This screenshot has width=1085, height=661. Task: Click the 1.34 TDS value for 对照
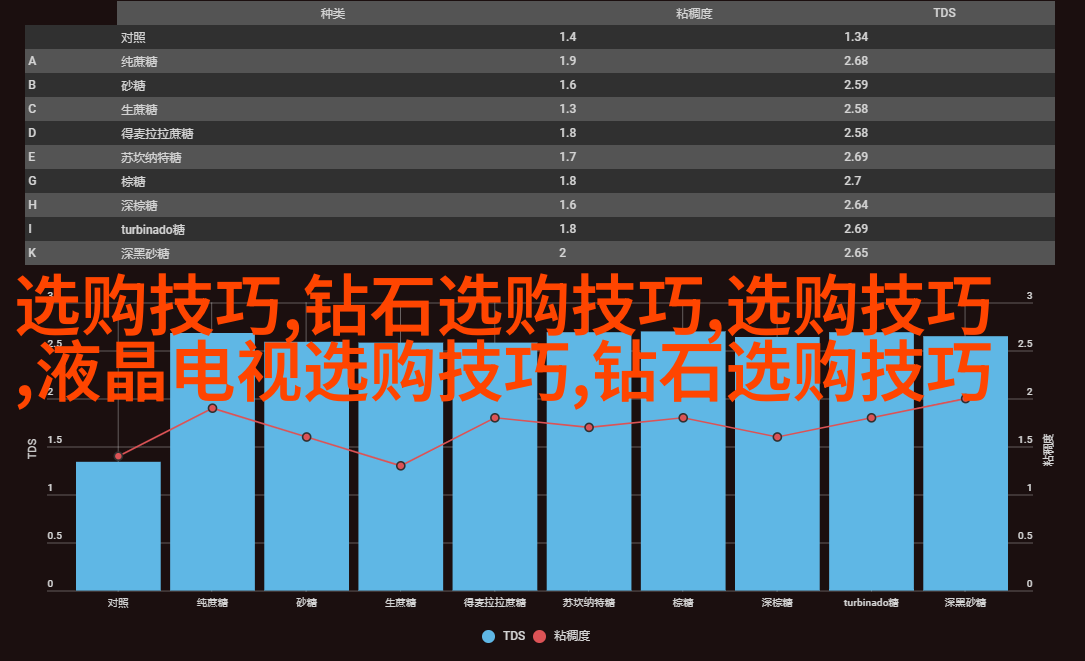[x=856, y=37]
